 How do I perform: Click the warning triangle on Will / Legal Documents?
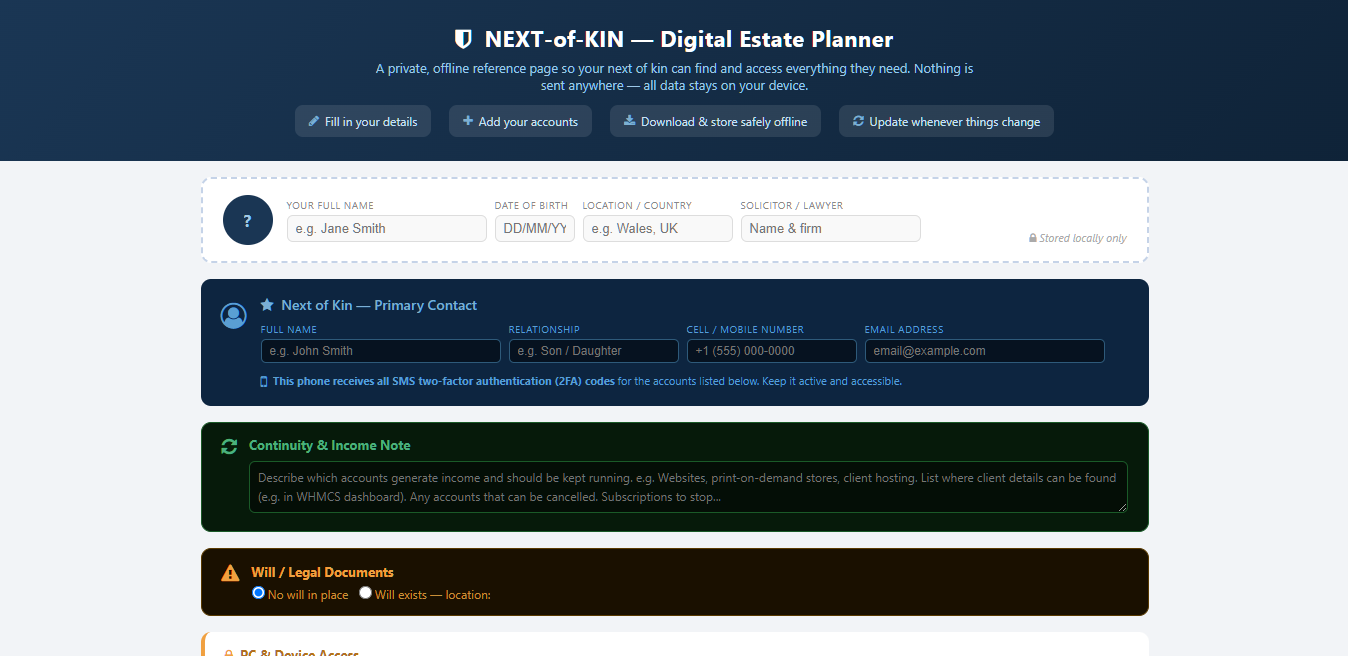point(230,572)
